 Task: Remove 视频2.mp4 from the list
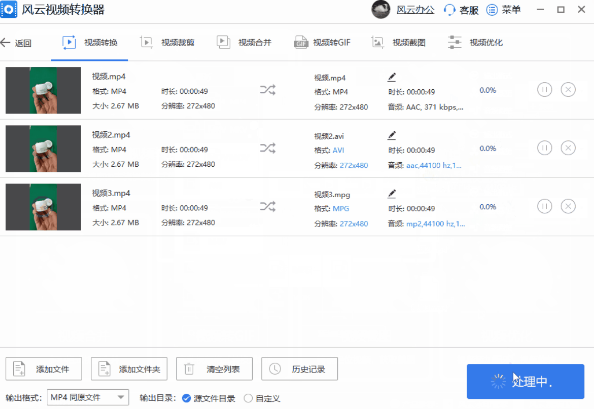coord(568,148)
